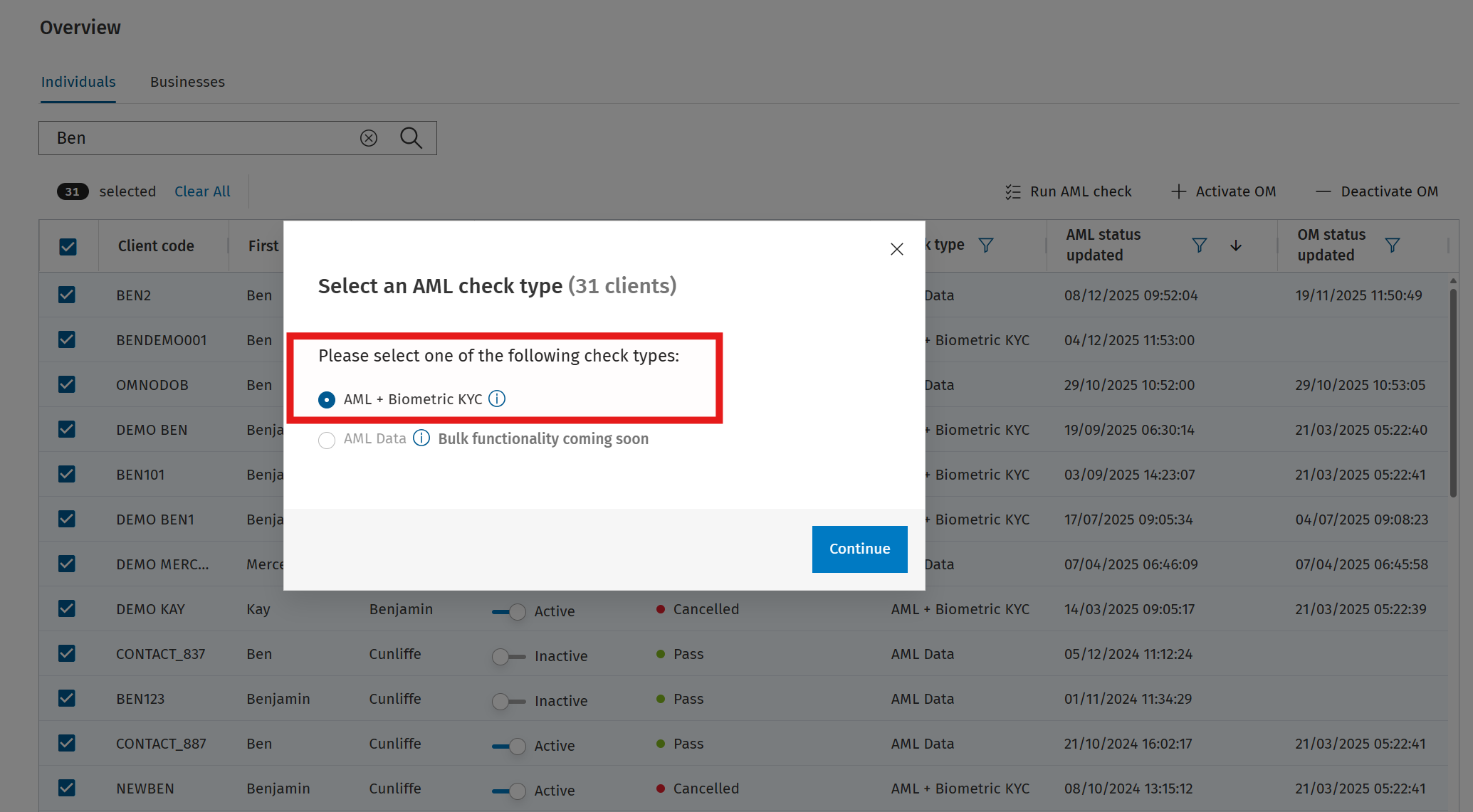
Task: Switch to the Businesses tab
Action: tap(187, 82)
